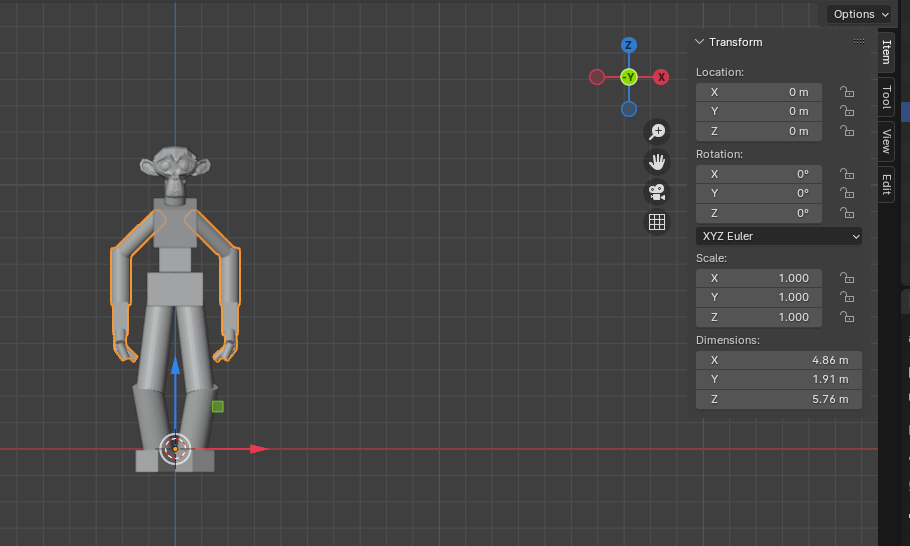The height and width of the screenshot is (546, 910).
Task: Click the pan view hand icon
Action: click(x=657, y=162)
